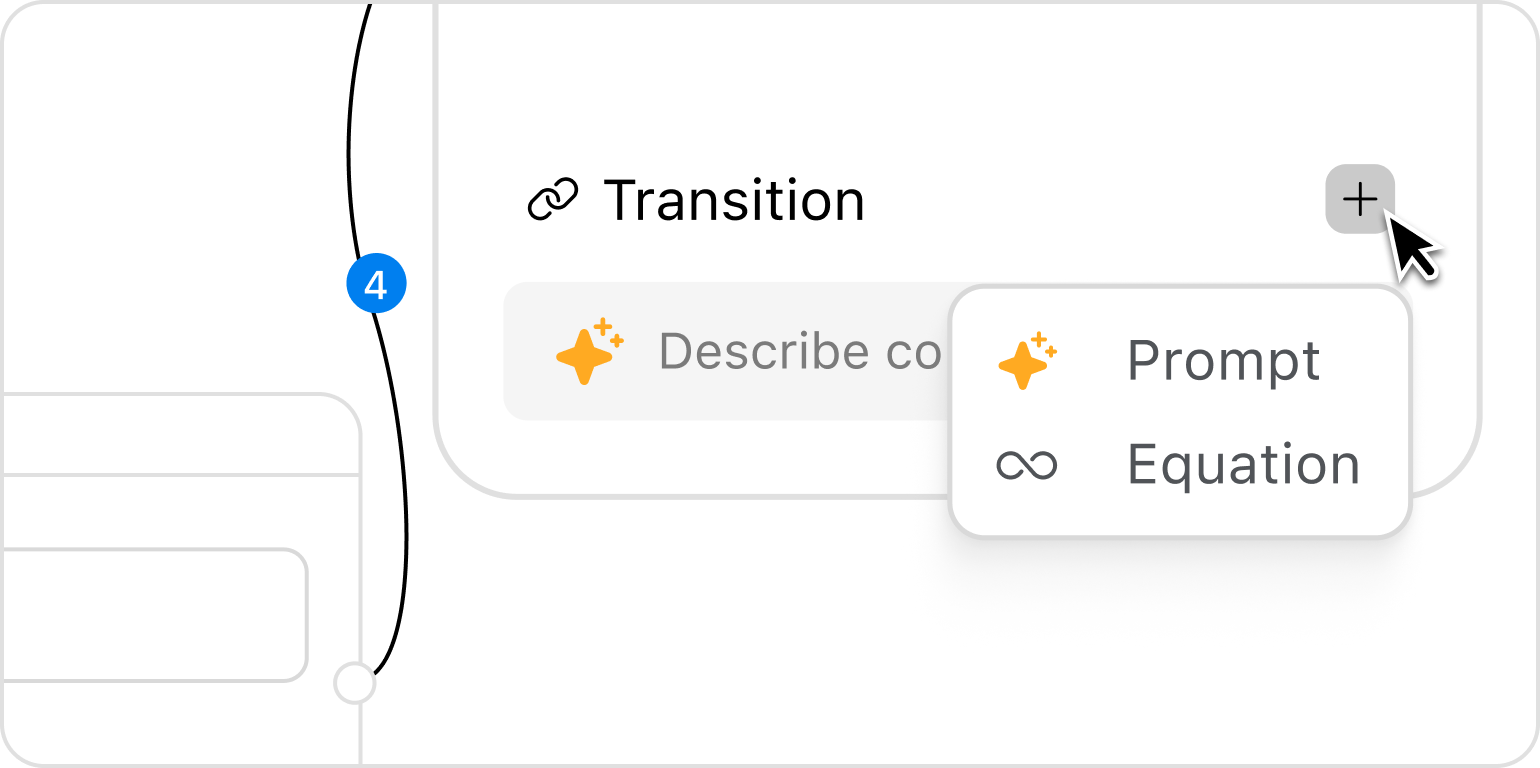Image resolution: width=1540 pixels, height=768 pixels.
Task: Click the Transition heading text
Action: click(734, 200)
